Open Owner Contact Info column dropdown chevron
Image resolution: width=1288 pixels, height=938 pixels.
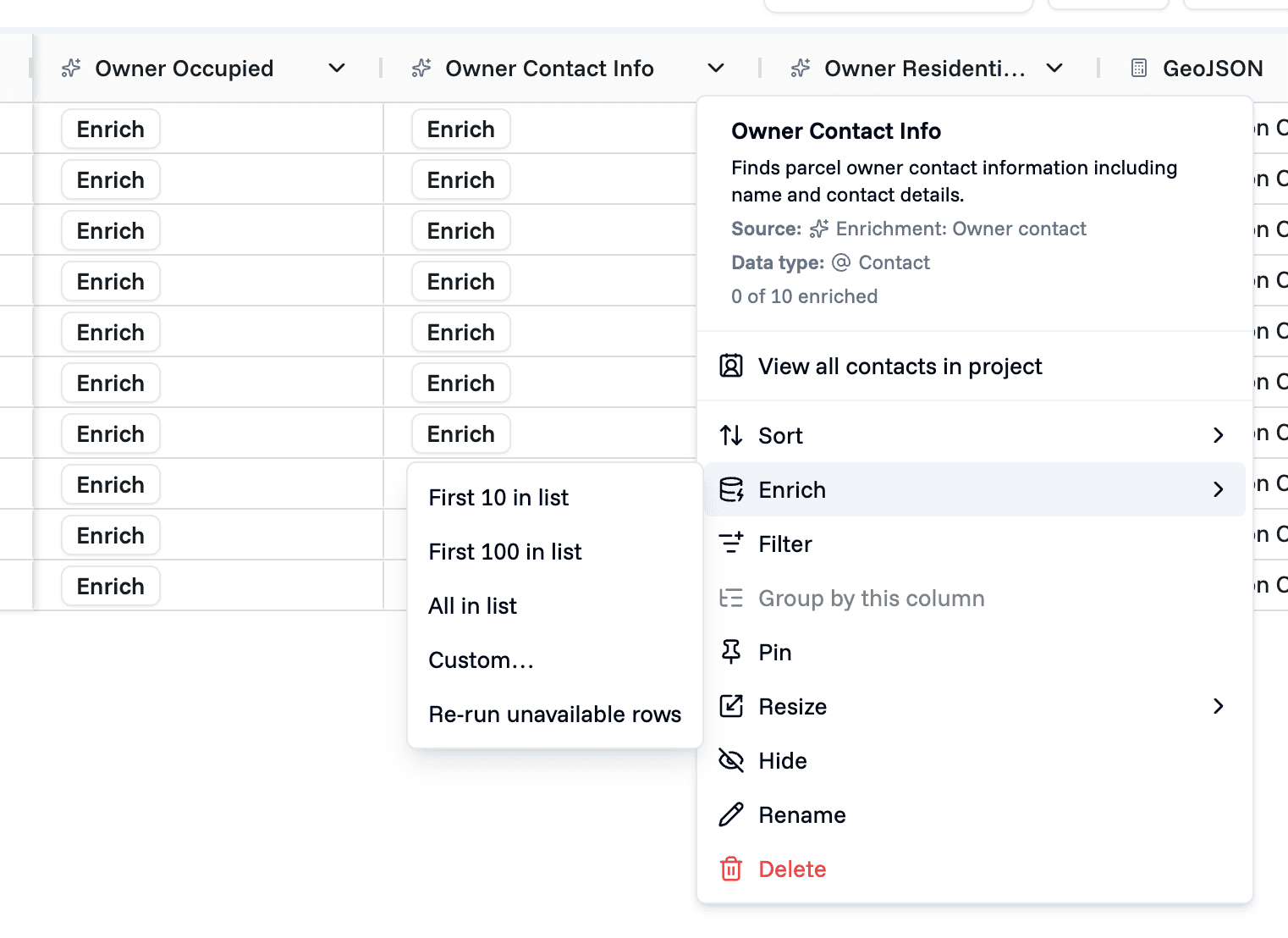(x=716, y=69)
